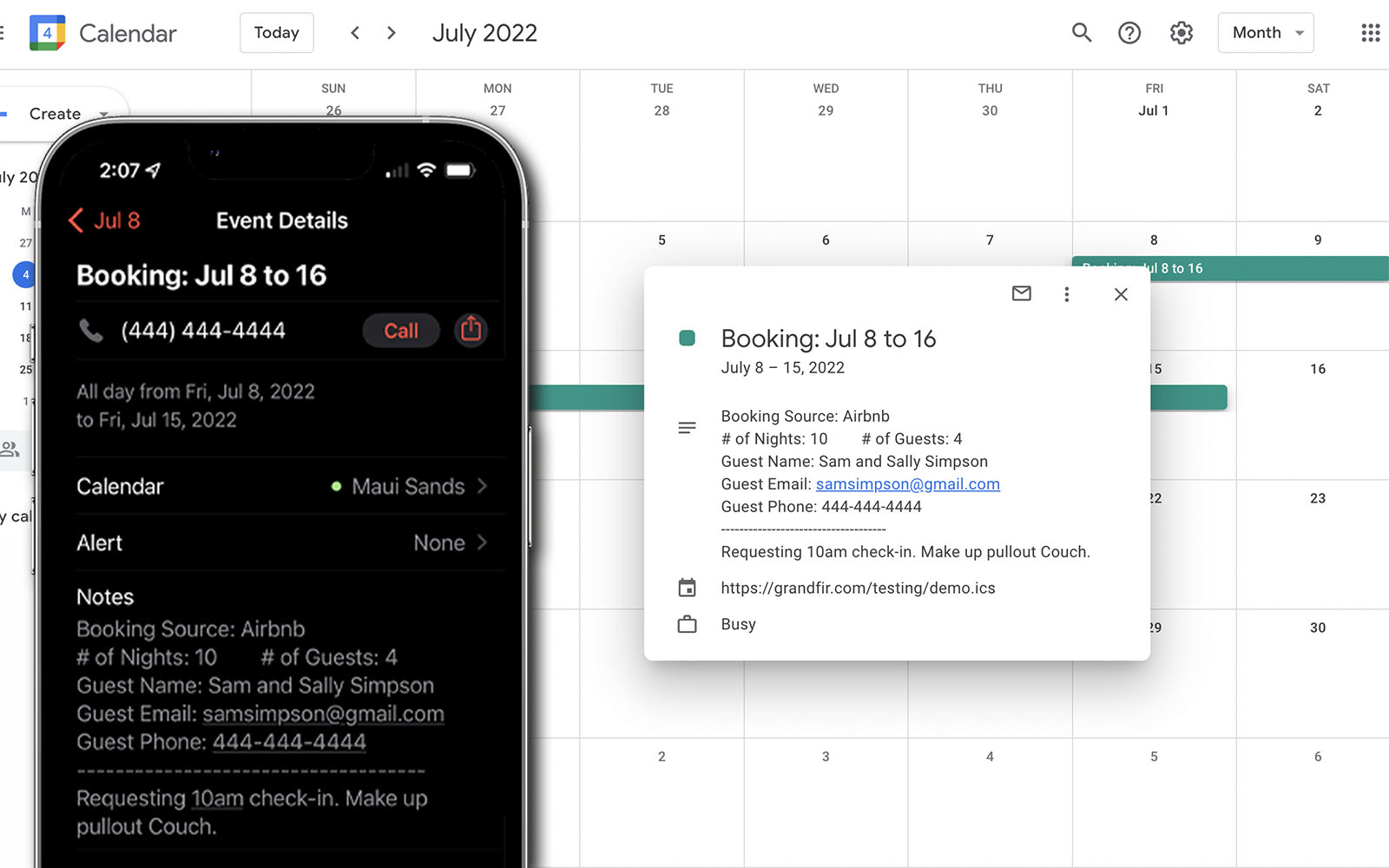Image resolution: width=1389 pixels, height=868 pixels.
Task: Click Thursday 7 date number
Action: (x=990, y=240)
